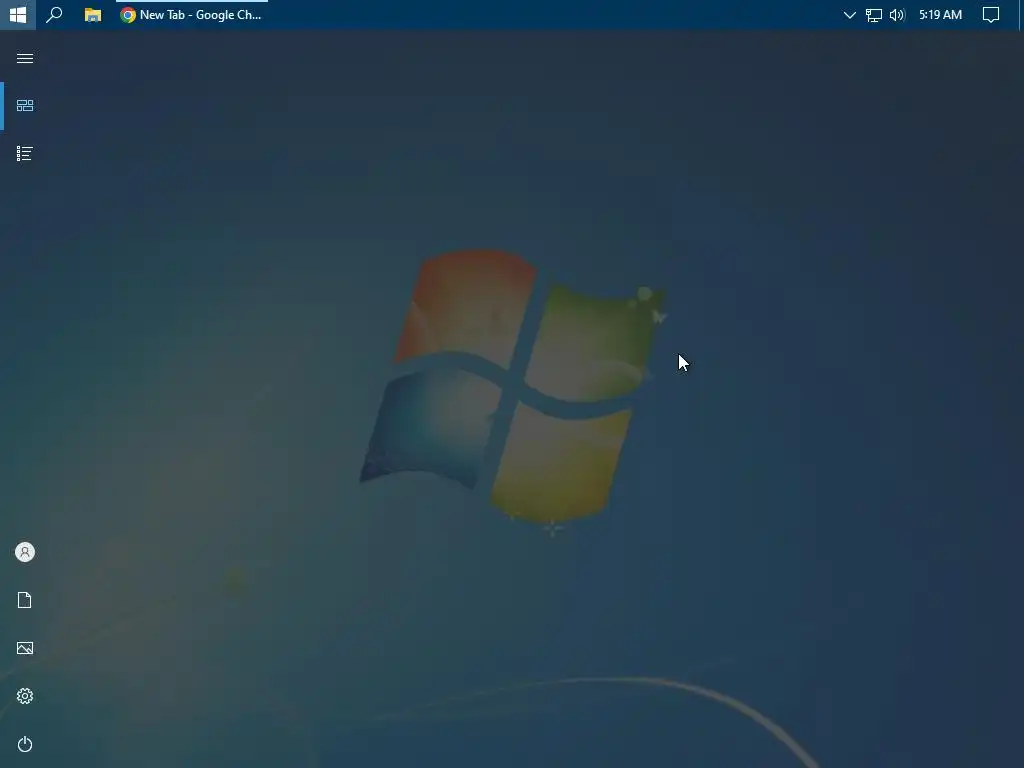Open the Action Center notifications icon
The height and width of the screenshot is (768, 1024).
(991, 14)
